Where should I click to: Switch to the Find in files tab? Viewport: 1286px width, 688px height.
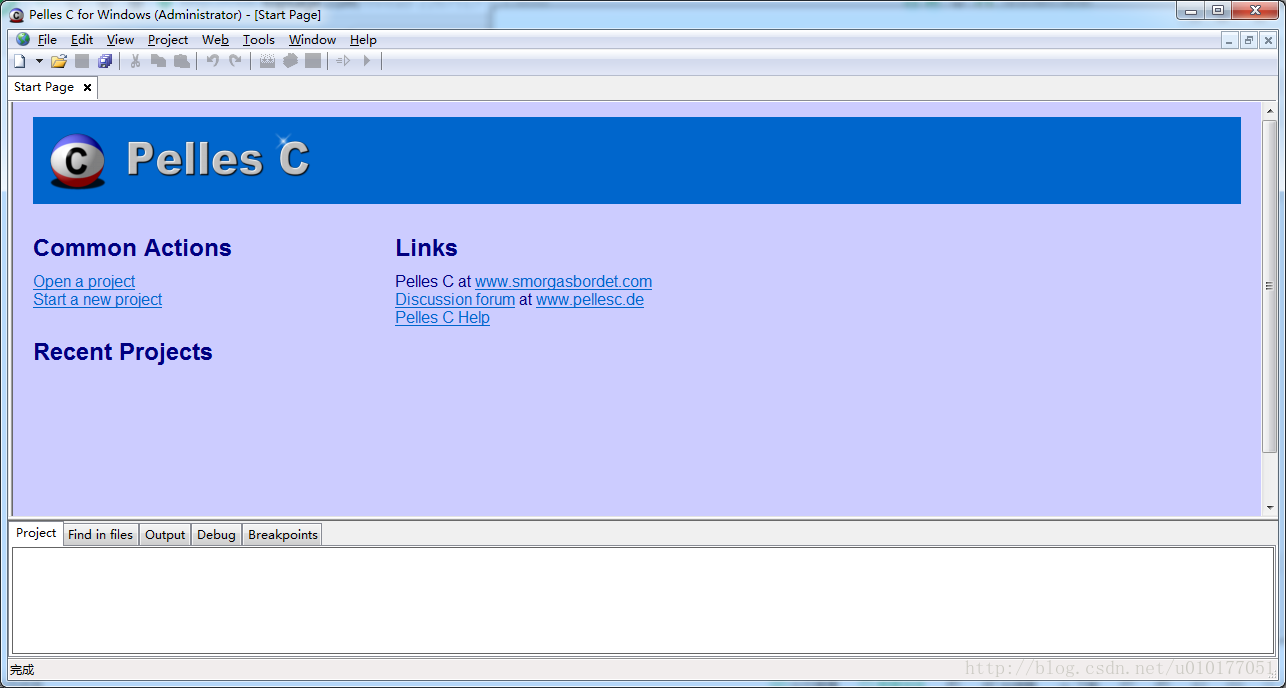100,535
